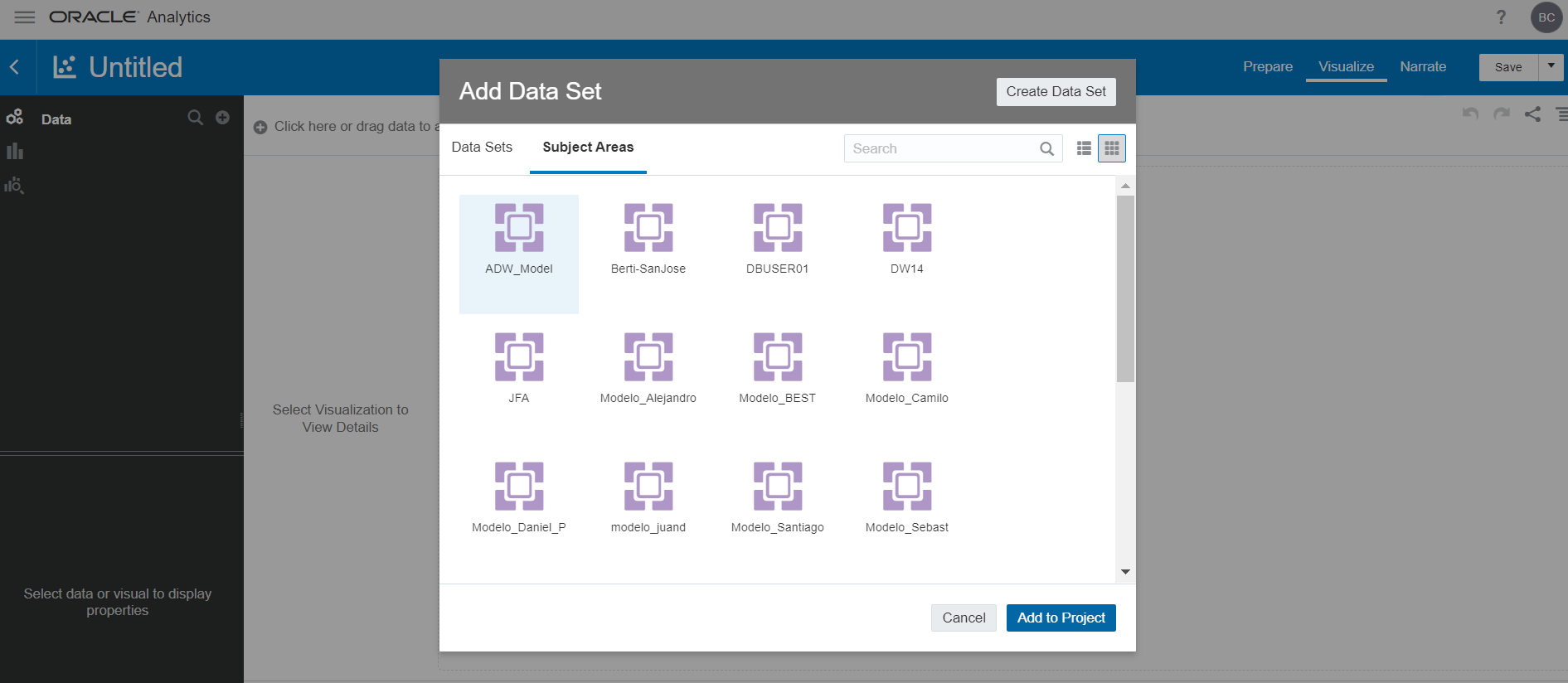
Task: Open the Visualizations panel bar chart icon
Action: [15, 151]
